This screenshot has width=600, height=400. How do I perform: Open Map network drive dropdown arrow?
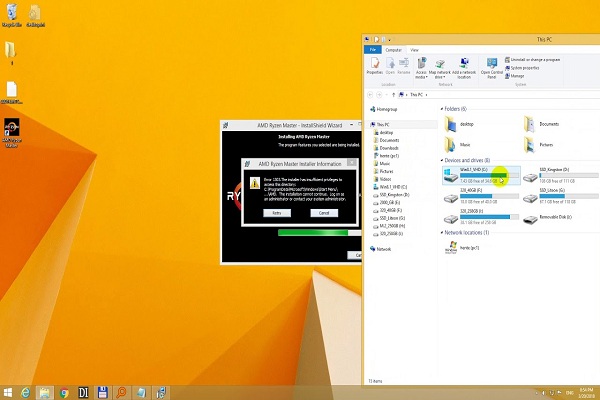444,77
